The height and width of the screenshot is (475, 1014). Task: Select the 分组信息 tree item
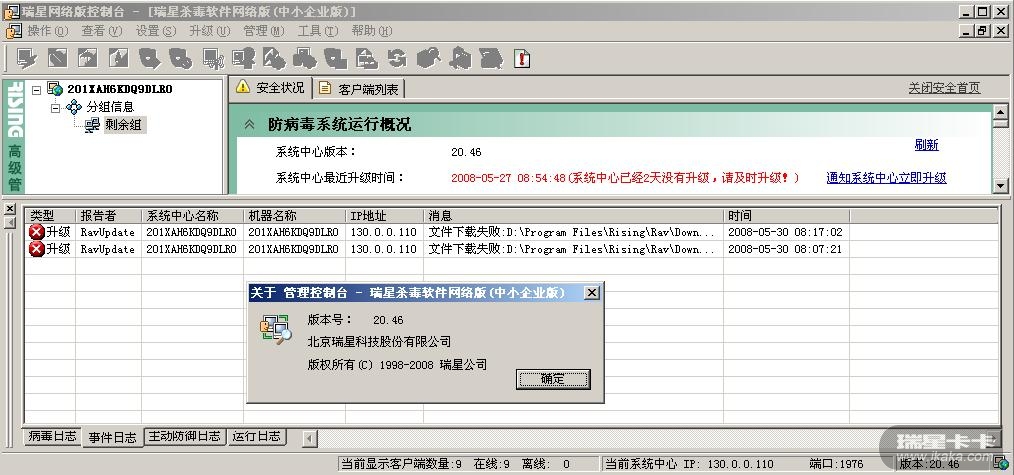pos(110,107)
